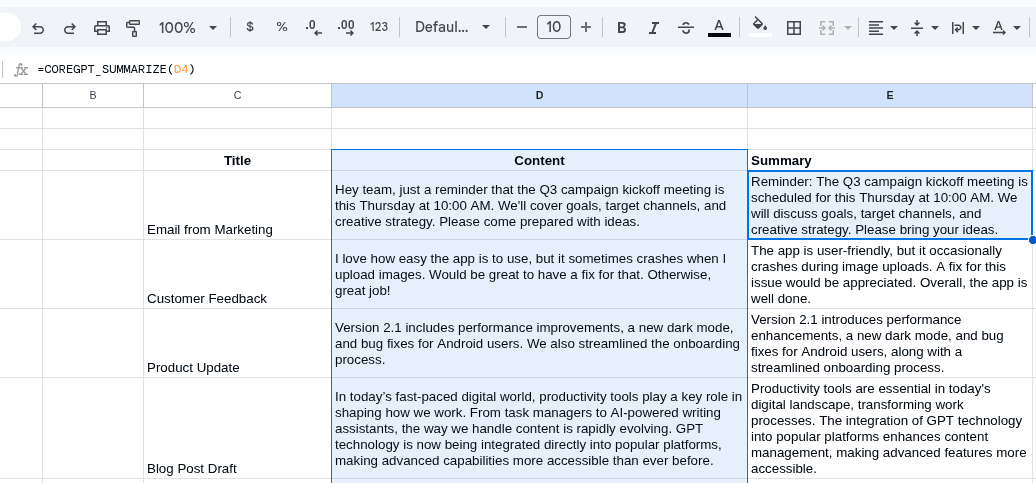The image size is (1036, 483).
Task: Open the fill color picker
Action: tap(760, 27)
